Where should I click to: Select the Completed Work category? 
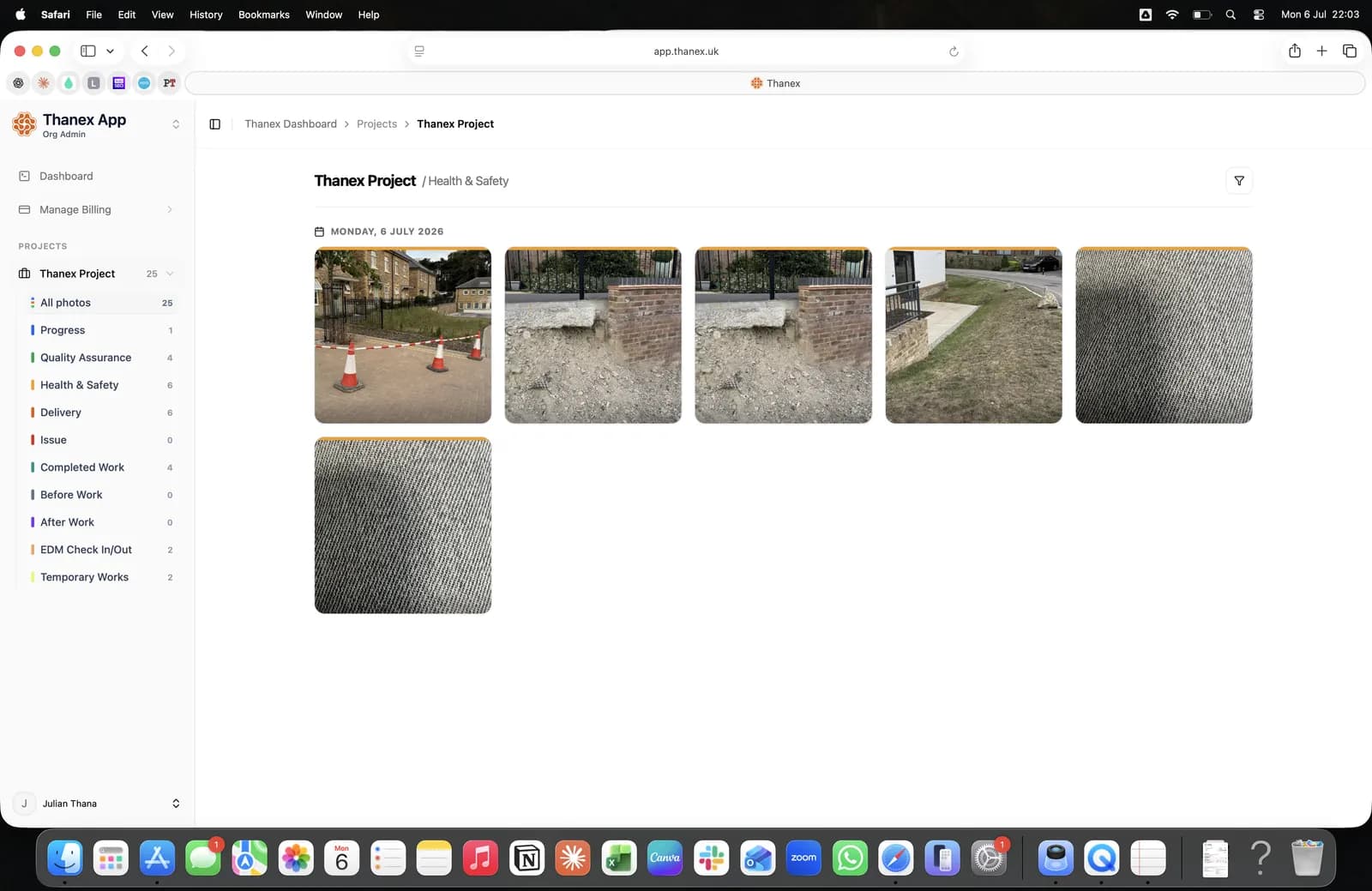point(100,467)
